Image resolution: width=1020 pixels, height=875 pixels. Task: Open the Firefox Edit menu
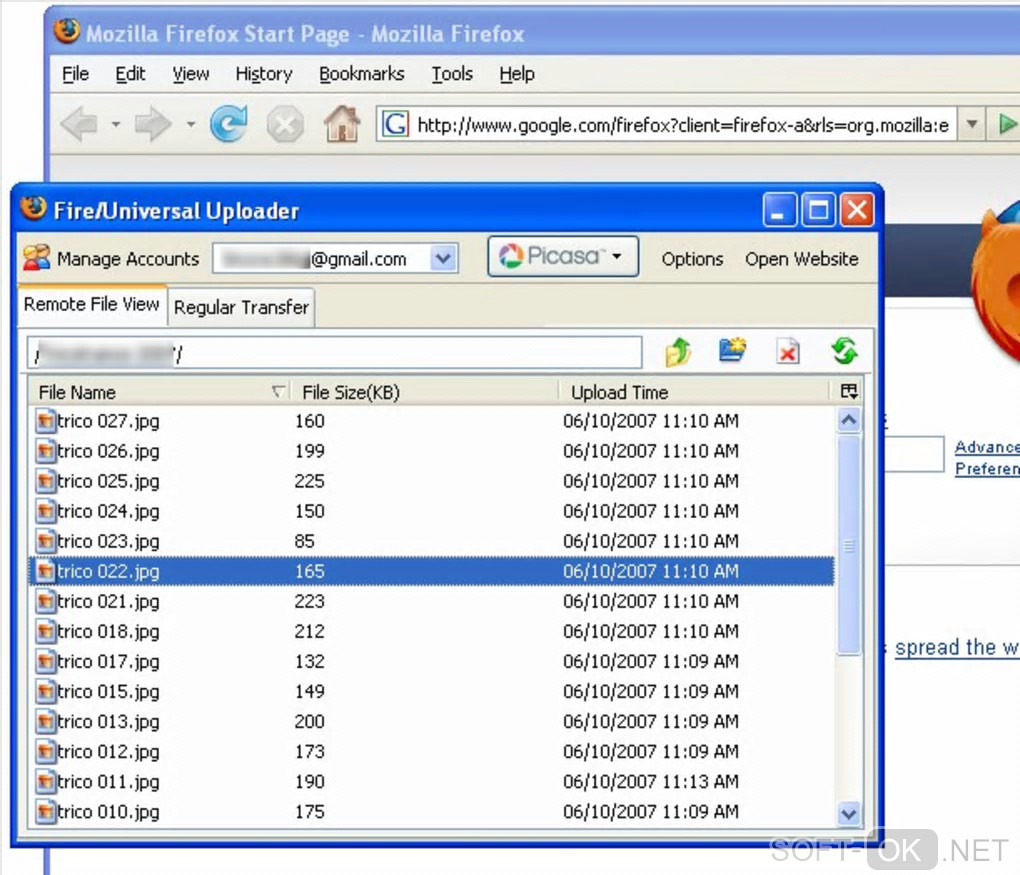tap(130, 74)
